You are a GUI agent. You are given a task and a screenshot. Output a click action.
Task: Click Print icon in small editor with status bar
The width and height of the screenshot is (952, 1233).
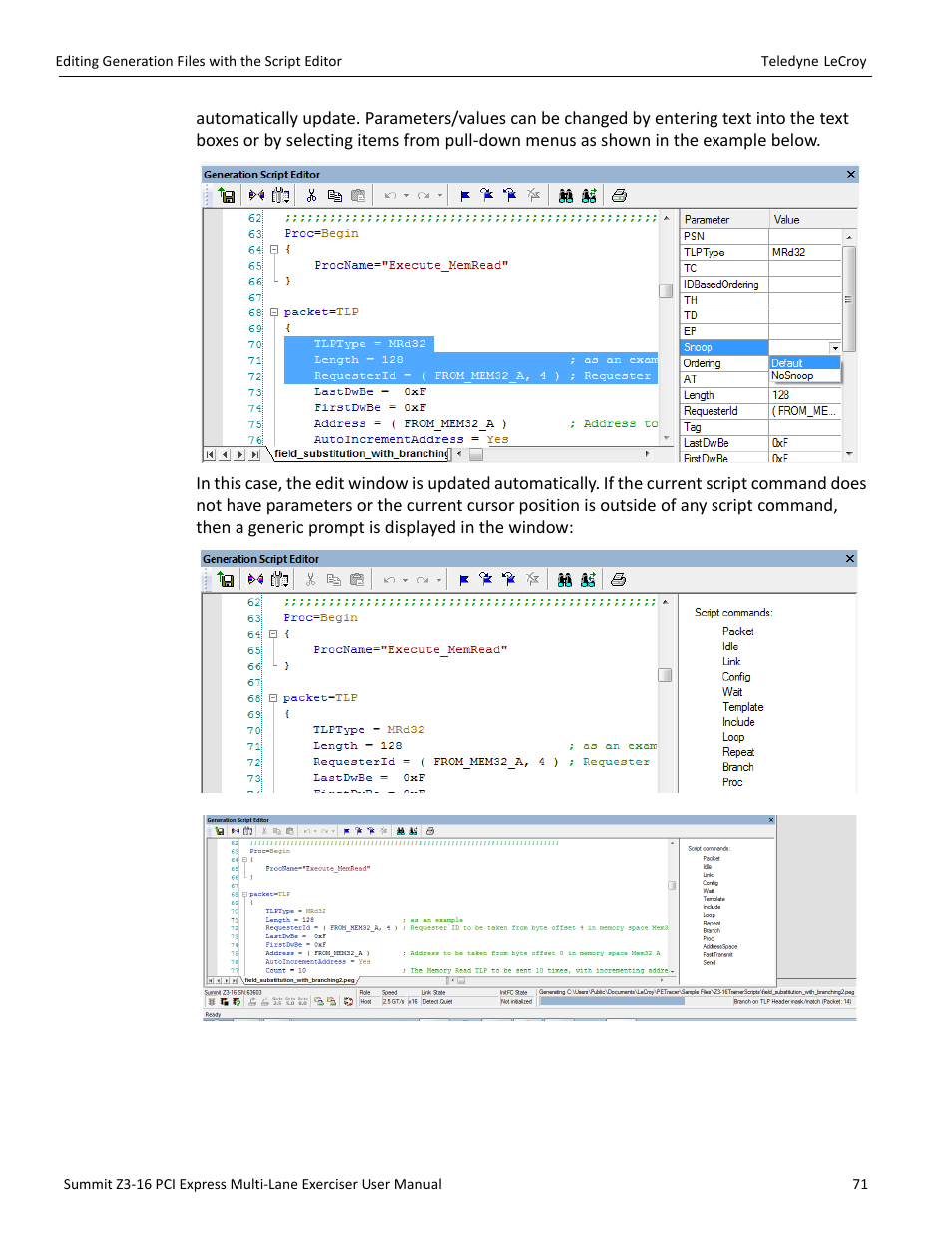coord(430,831)
